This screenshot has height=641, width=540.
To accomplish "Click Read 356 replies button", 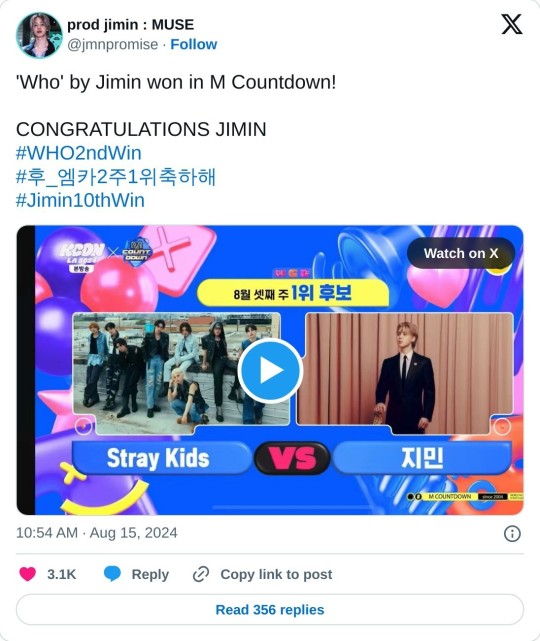I will tap(270, 610).
